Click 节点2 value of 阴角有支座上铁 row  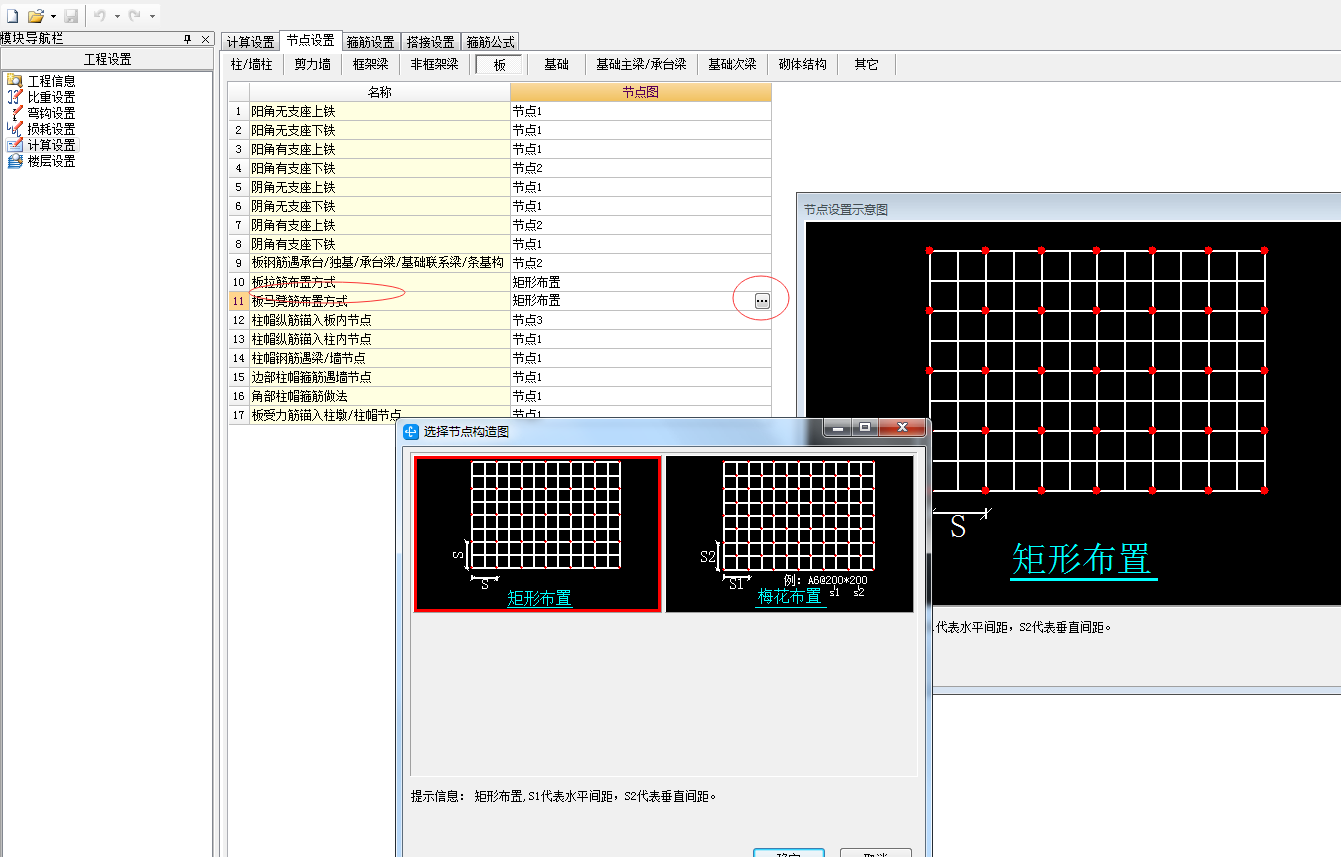coord(641,225)
